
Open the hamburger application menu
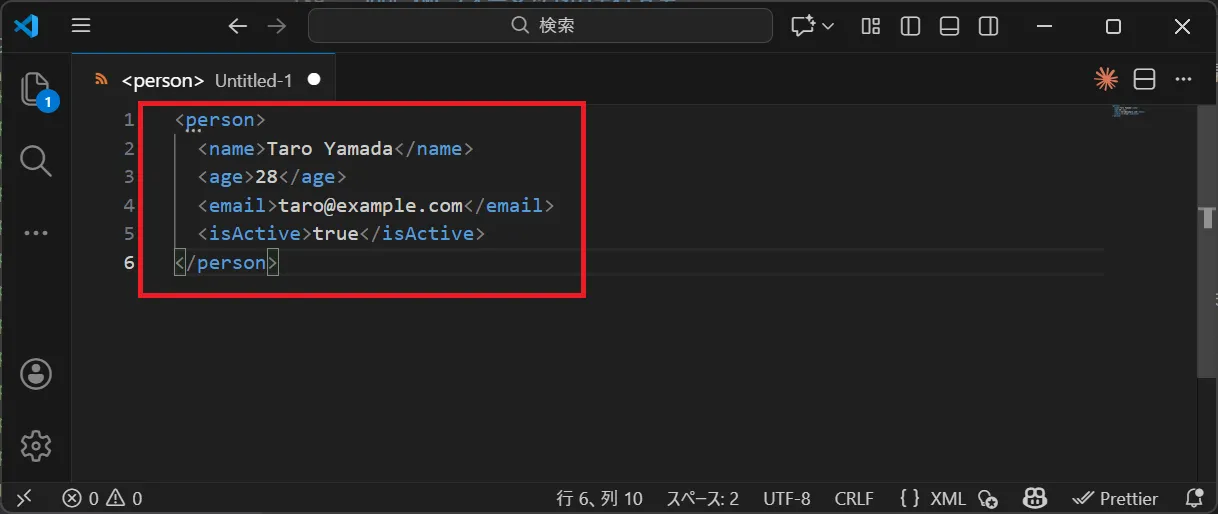(x=81, y=27)
